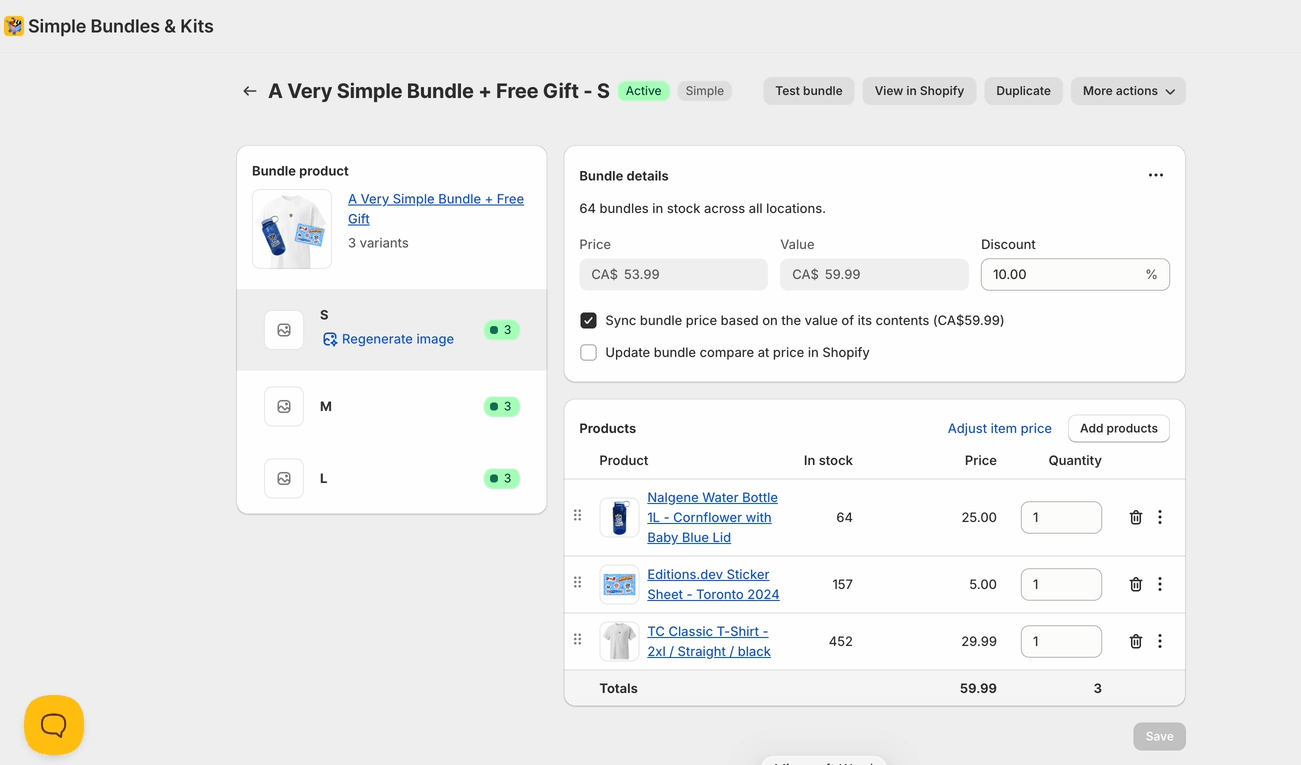Click the "3 variants" text

click(378, 243)
